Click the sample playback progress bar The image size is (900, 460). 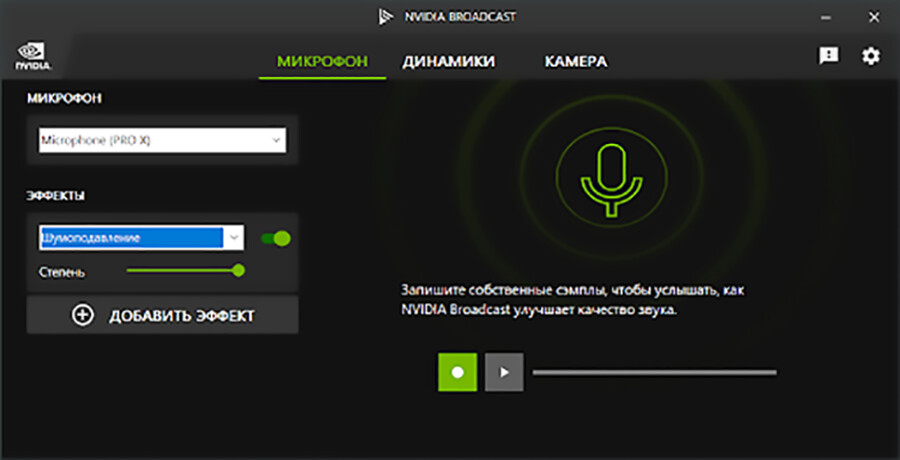click(654, 372)
